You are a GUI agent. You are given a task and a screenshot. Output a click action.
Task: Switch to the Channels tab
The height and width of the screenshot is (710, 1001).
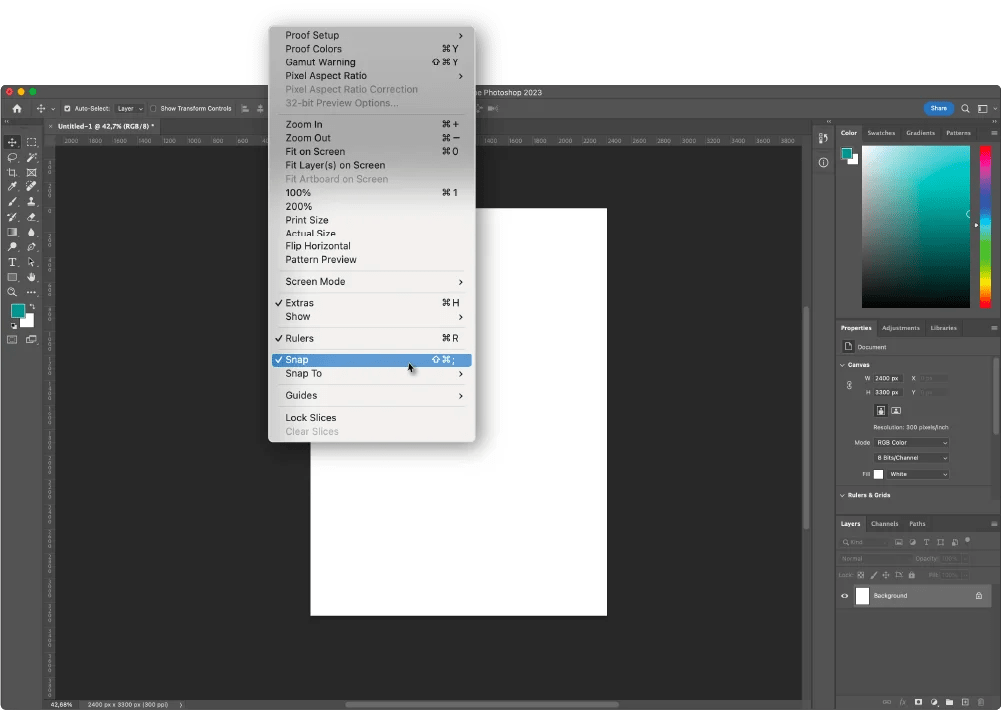884,523
